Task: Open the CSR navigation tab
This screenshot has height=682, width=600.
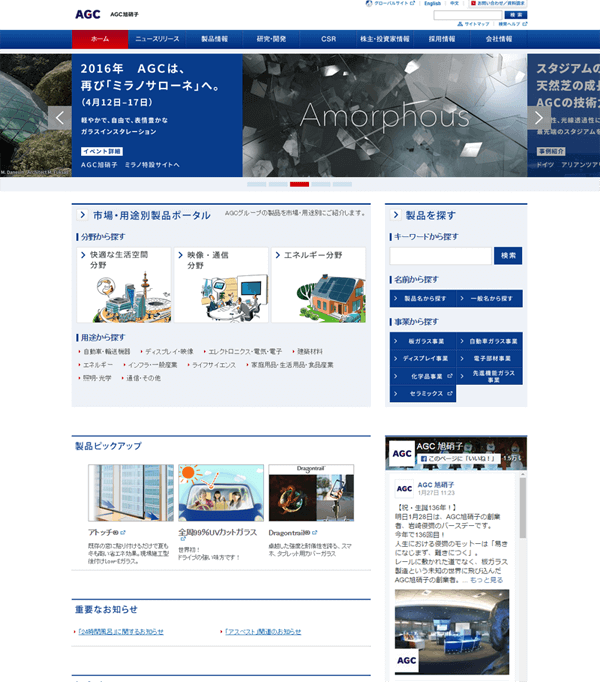Action: [x=328, y=39]
